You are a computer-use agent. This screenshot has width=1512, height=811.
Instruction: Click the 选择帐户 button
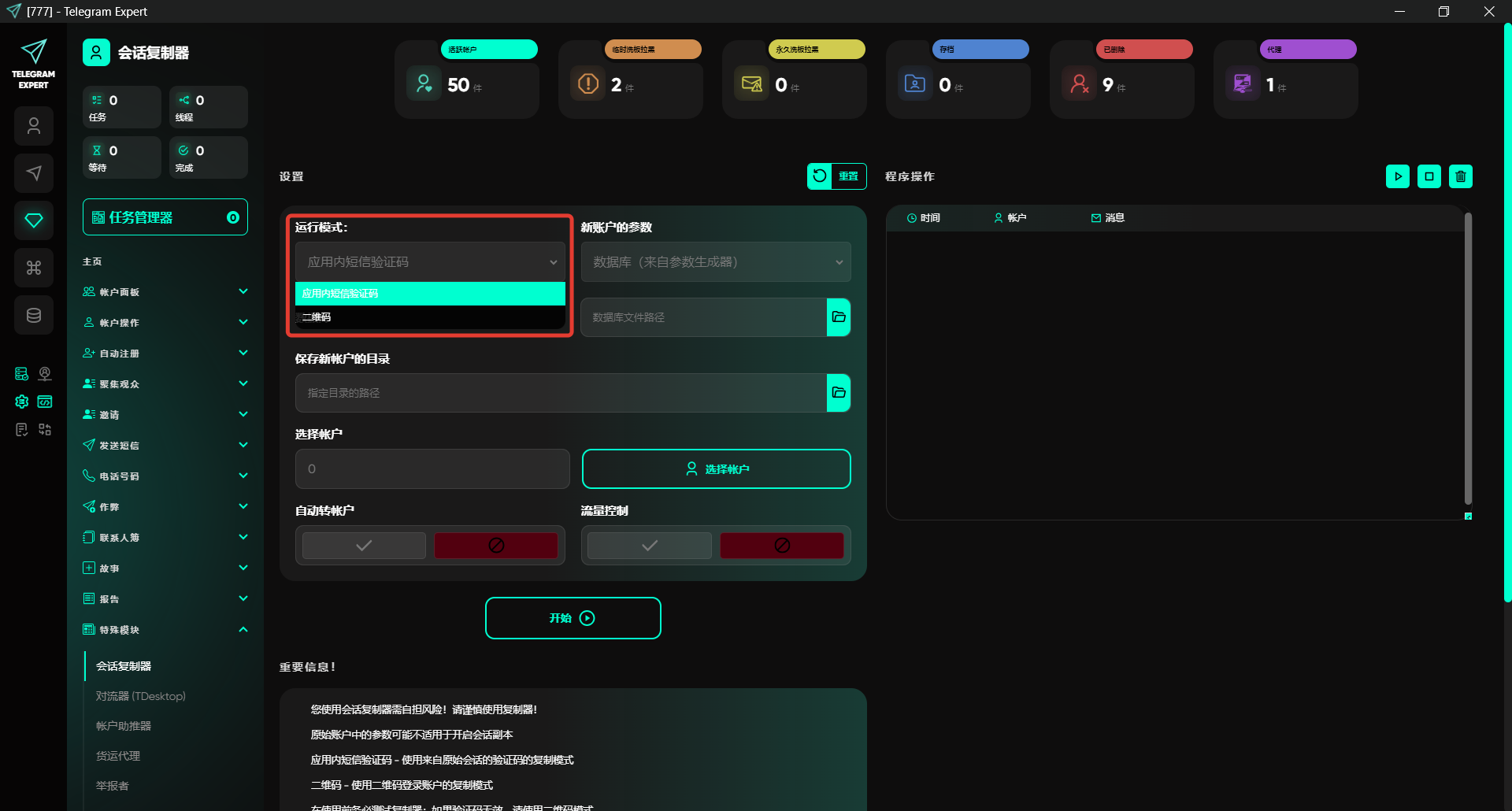tap(716, 469)
